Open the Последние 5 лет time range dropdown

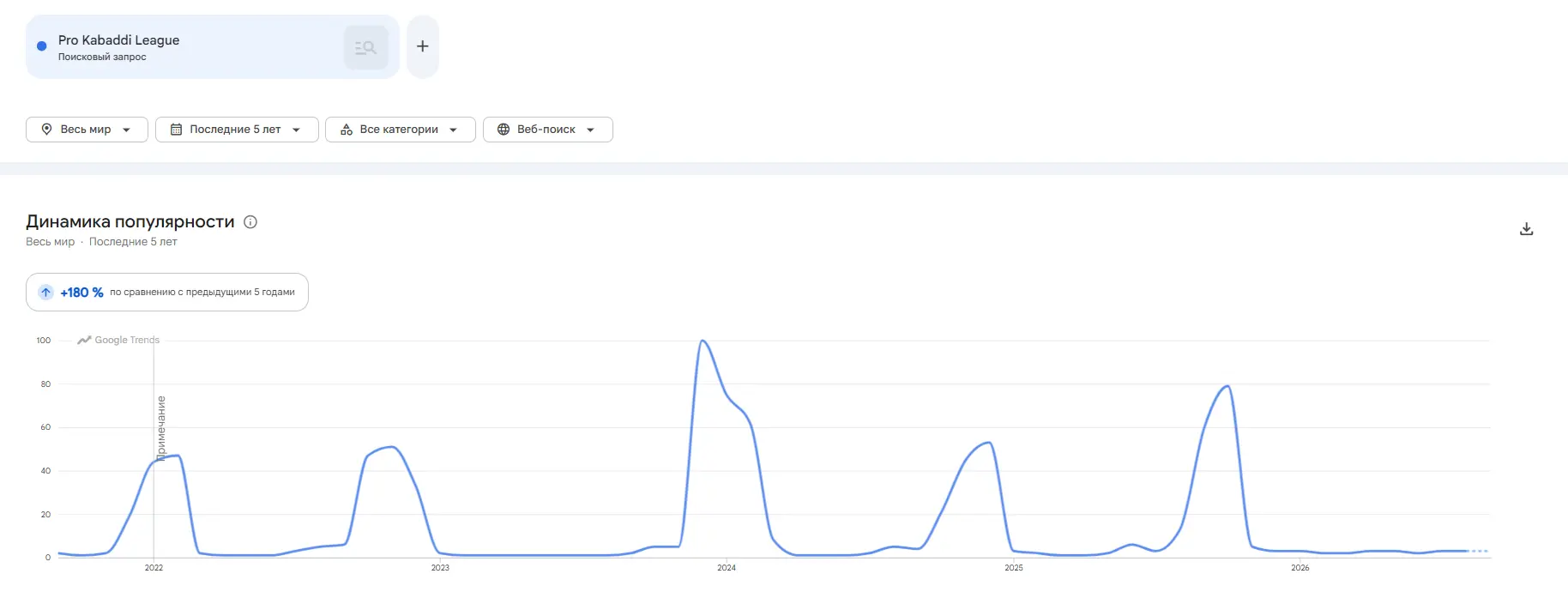tap(237, 130)
